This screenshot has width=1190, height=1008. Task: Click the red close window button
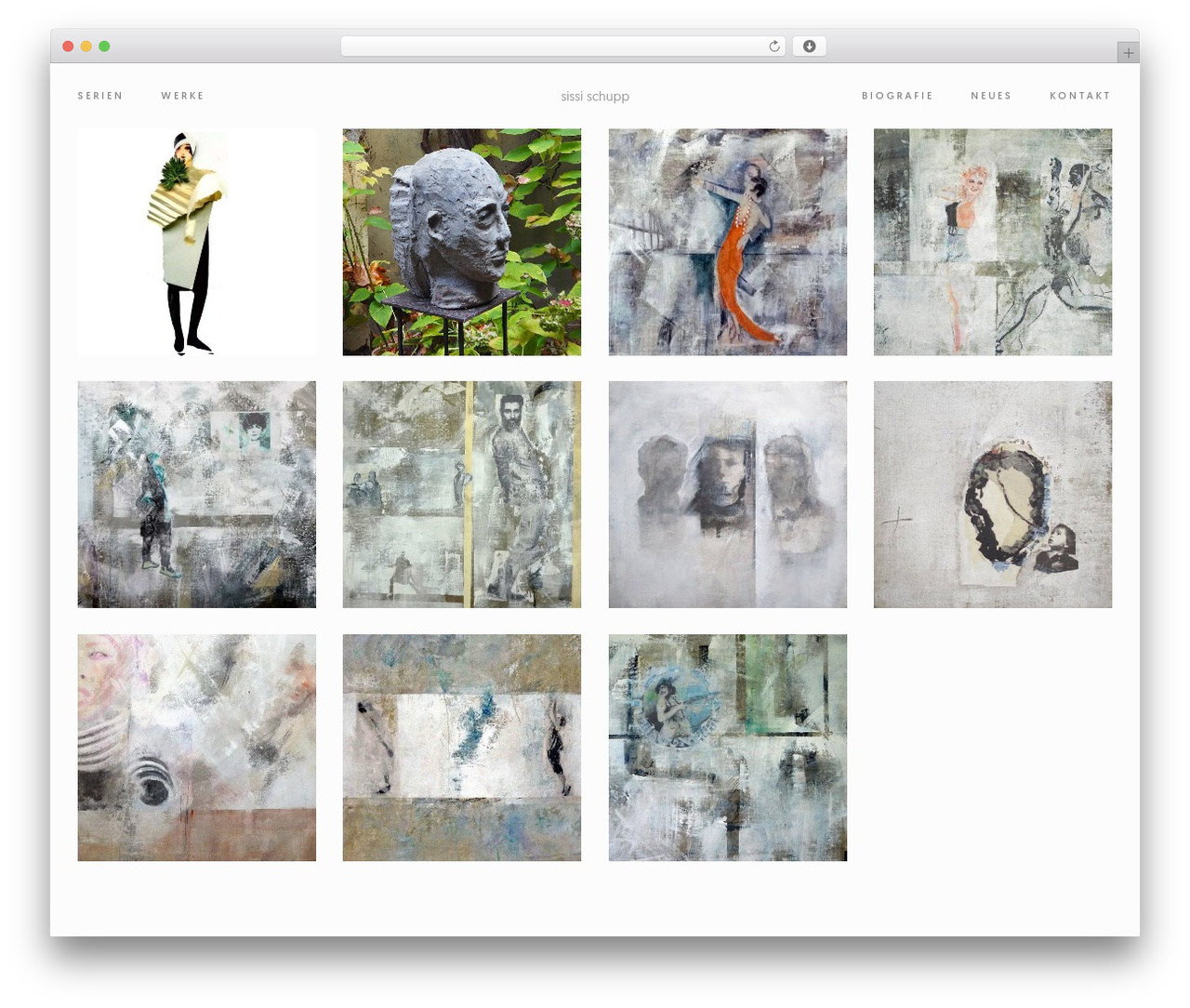(68, 46)
